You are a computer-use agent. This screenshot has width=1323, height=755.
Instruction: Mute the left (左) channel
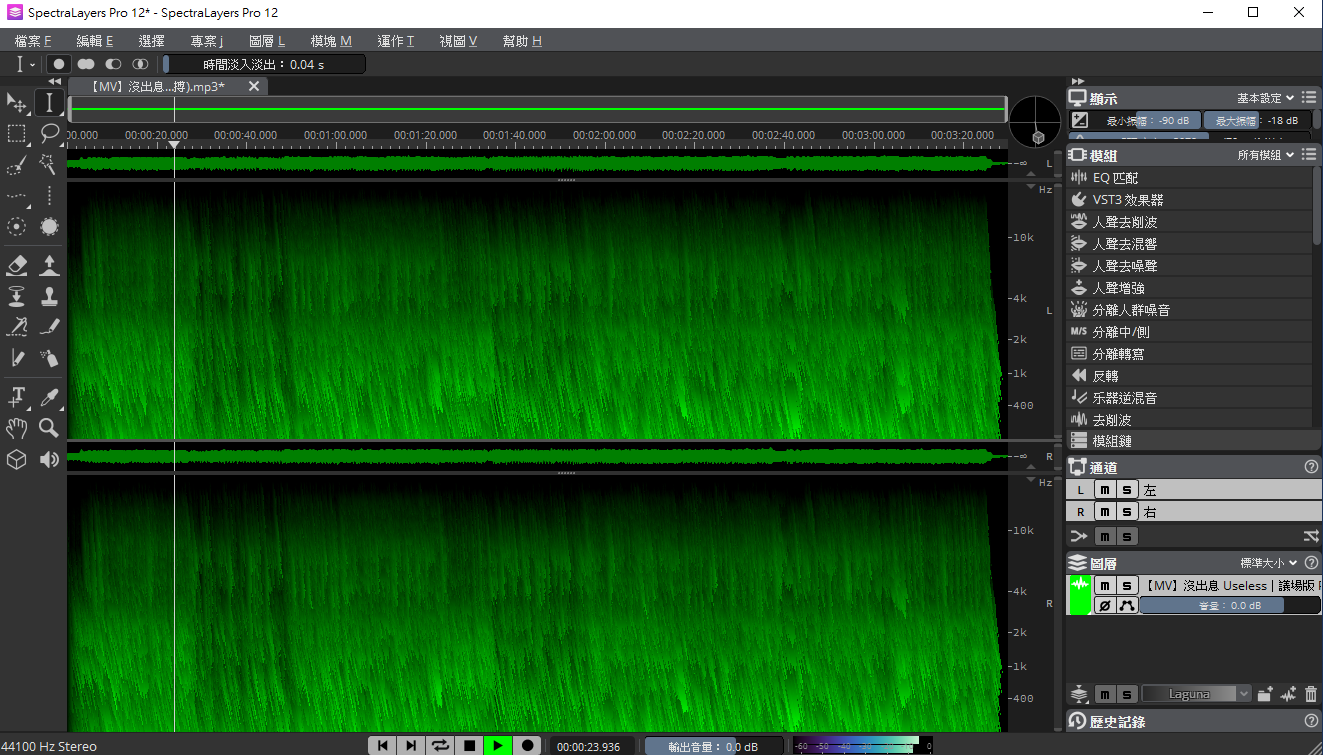(1104, 490)
